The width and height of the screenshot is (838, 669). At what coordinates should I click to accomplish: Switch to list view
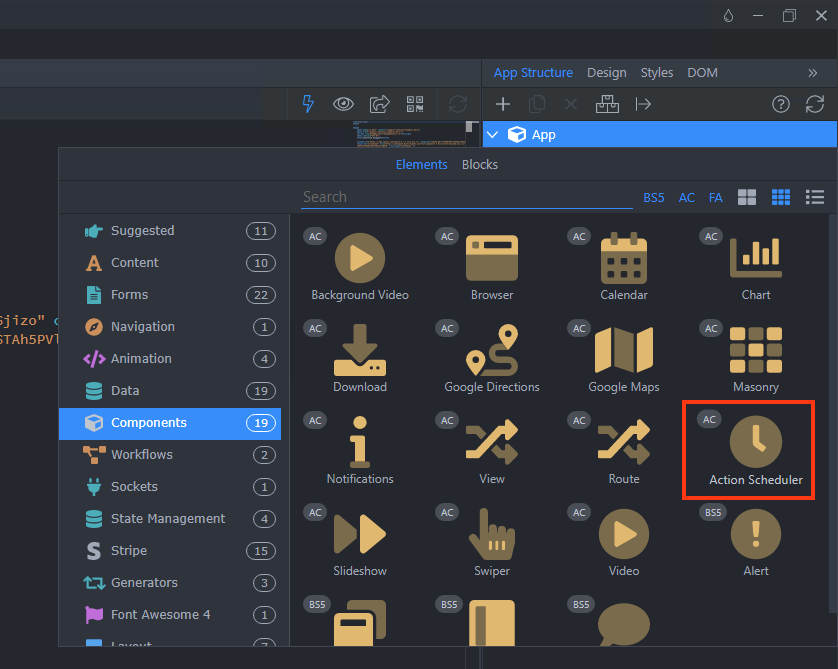point(814,197)
